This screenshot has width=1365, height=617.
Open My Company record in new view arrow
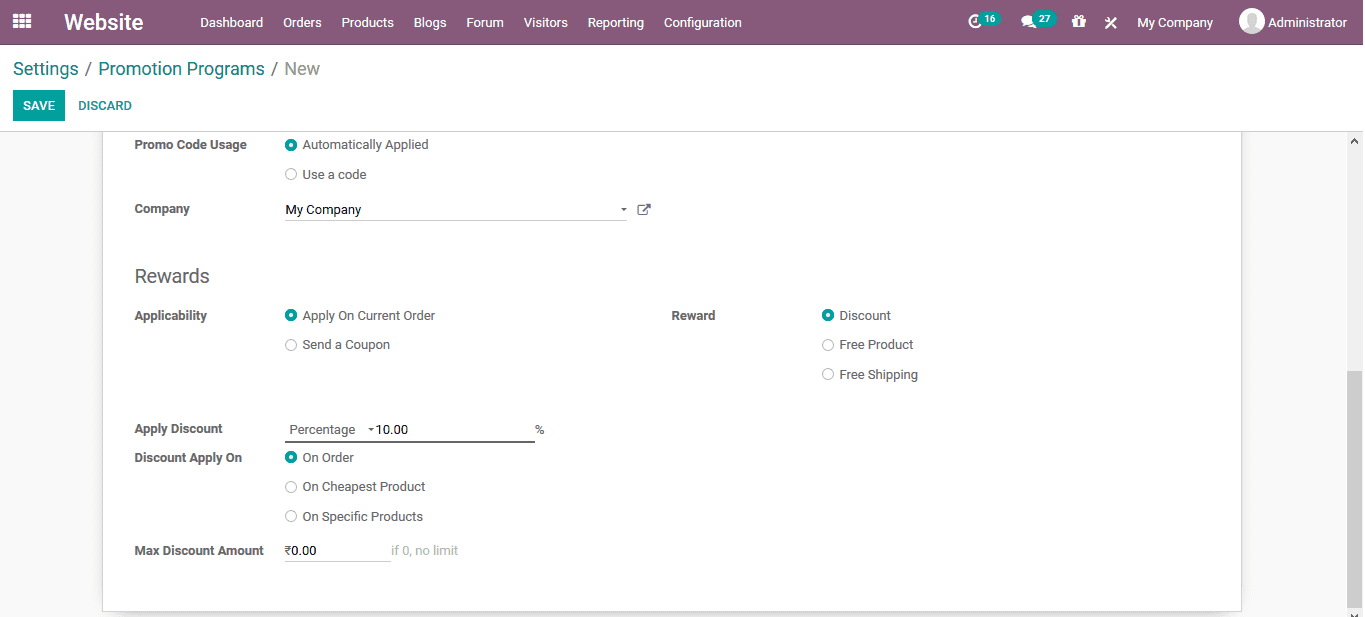coord(643,209)
